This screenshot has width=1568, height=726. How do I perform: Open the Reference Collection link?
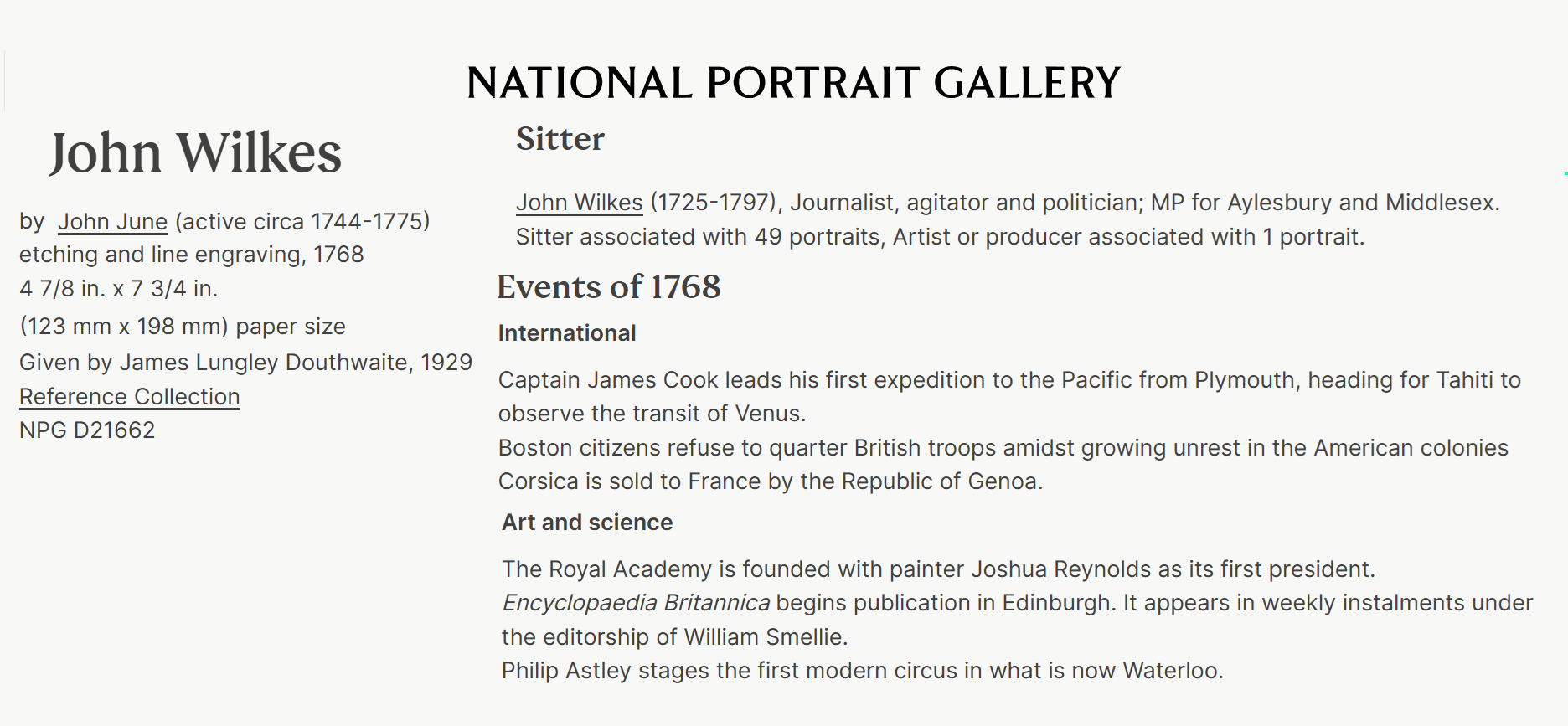[129, 397]
